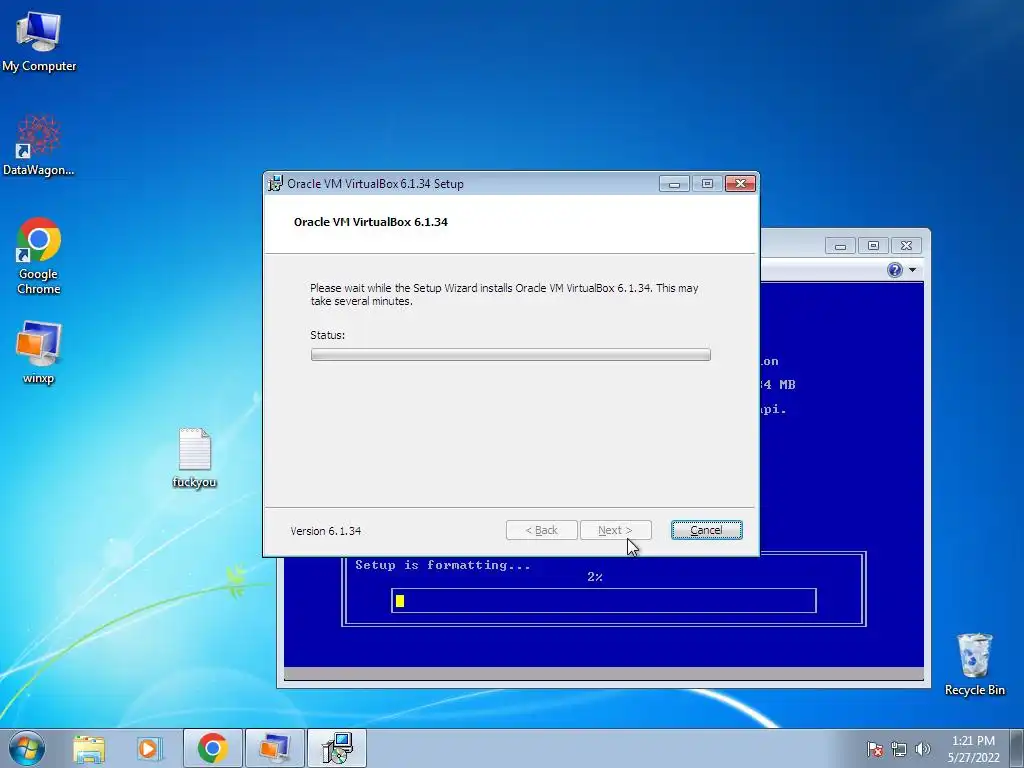Screen dimensions: 1024x768
Task: Click the 'Version 6.1.34' label
Action: coord(326,531)
